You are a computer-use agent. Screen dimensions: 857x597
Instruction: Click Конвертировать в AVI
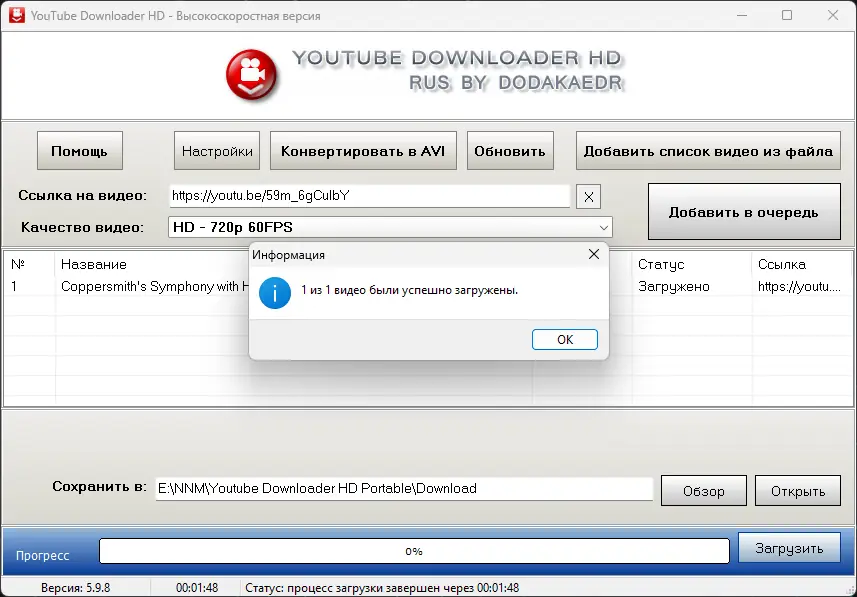[x=362, y=150]
